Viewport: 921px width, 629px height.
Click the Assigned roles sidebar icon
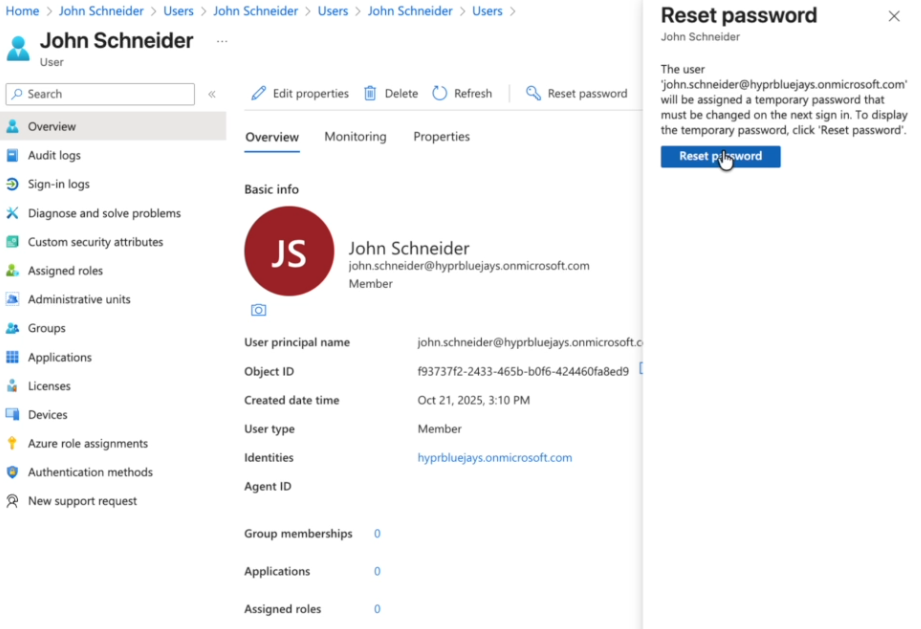click(13, 271)
